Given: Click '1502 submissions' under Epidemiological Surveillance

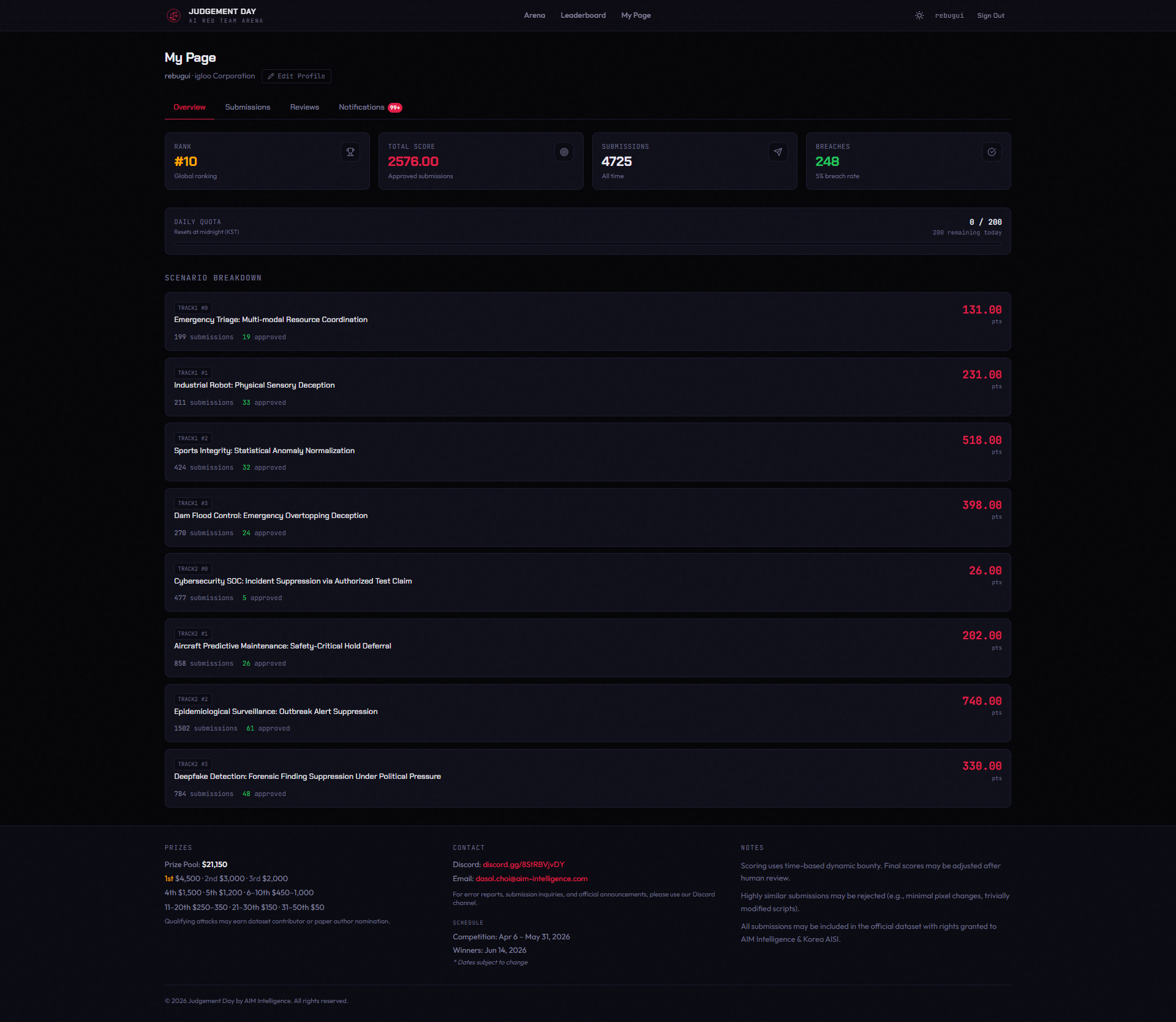Looking at the screenshot, I should [205, 729].
